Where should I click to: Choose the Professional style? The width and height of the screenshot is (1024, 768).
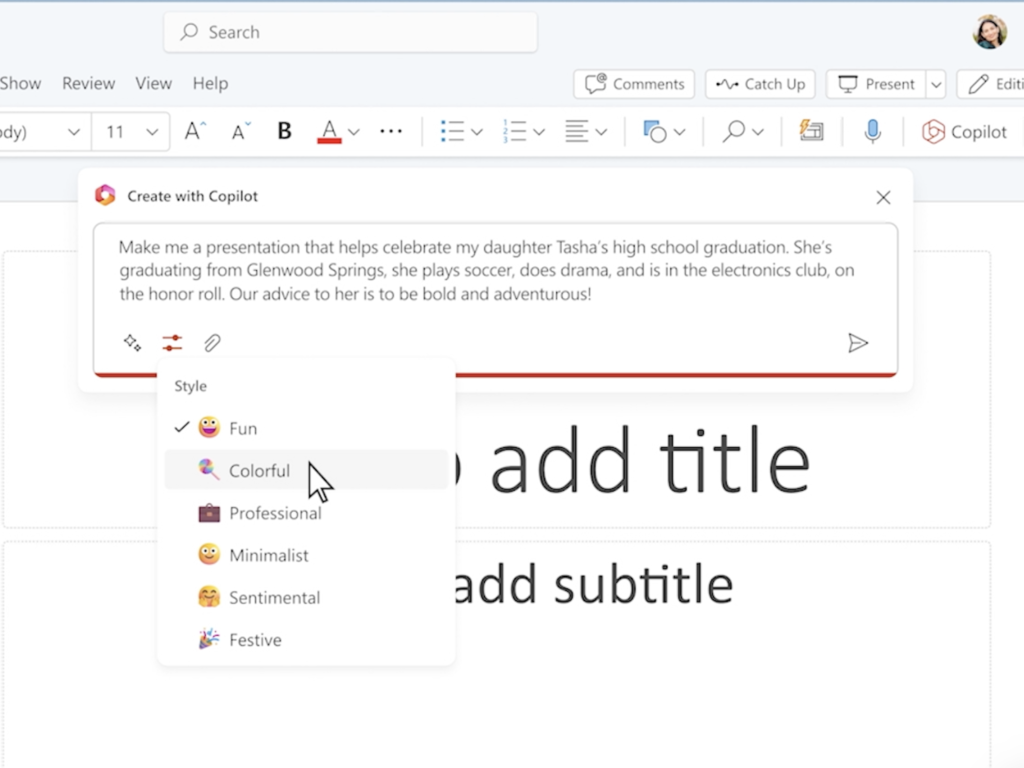pos(306,513)
